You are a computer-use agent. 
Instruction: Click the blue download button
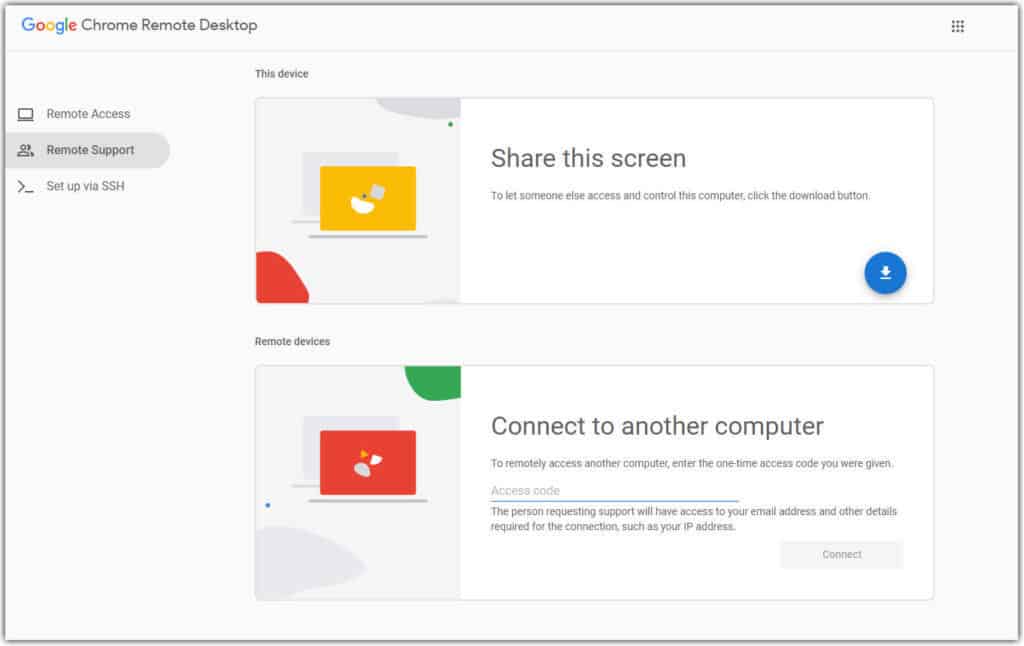[x=885, y=272]
